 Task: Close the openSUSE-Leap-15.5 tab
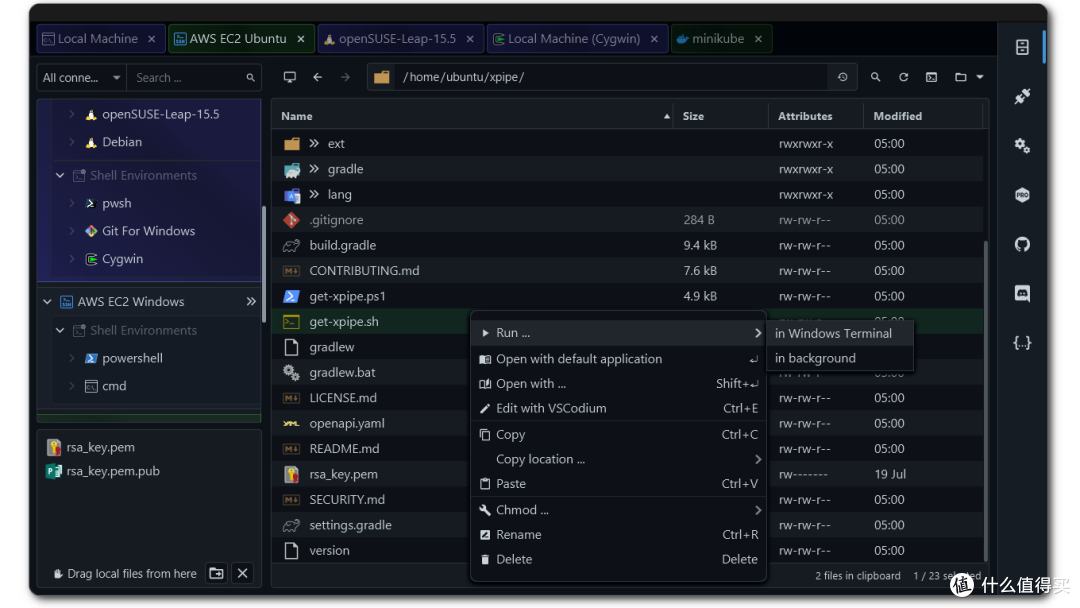point(470,39)
